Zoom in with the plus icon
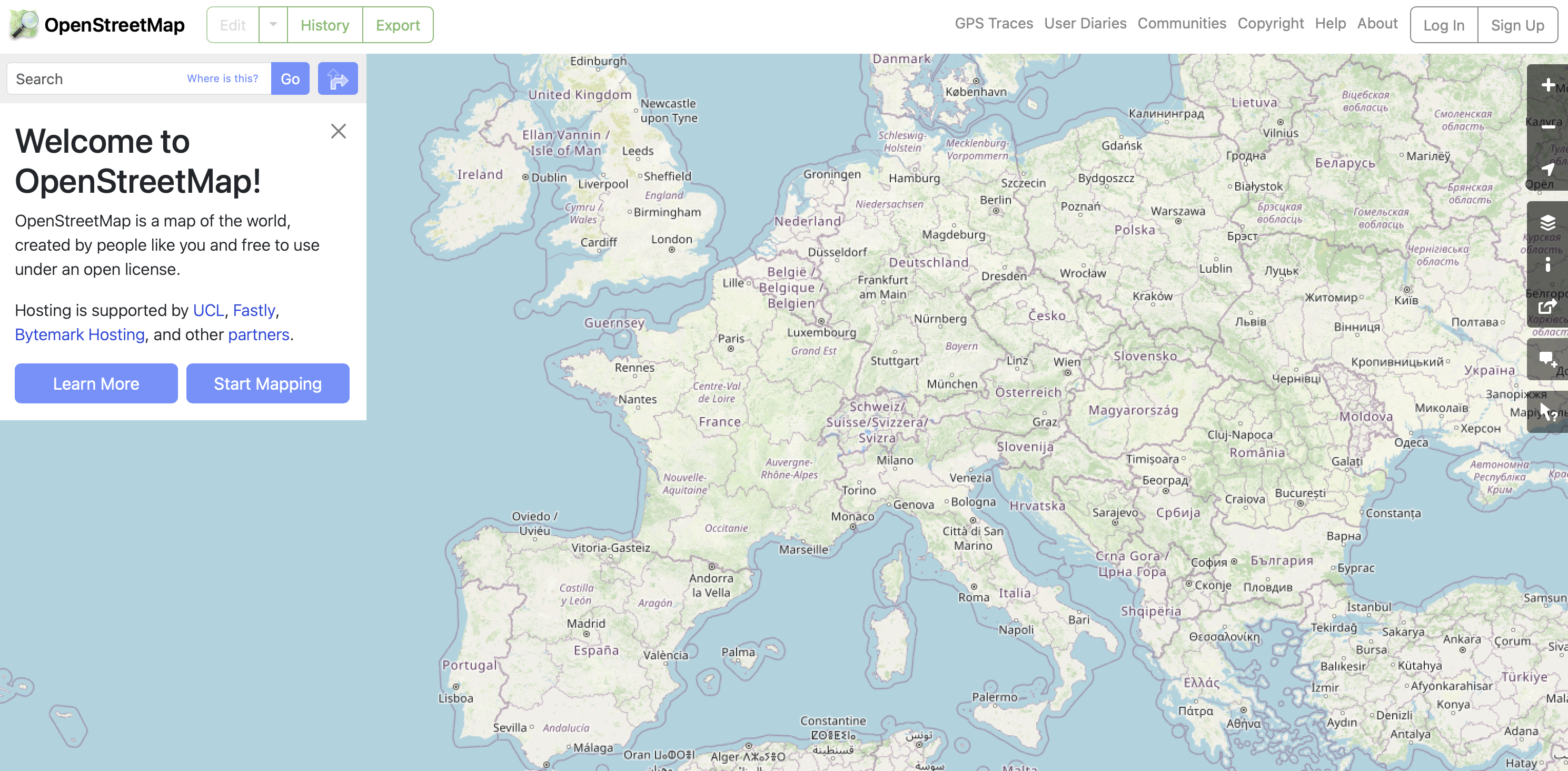This screenshot has width=1568, height=771. pos(1547,85)
